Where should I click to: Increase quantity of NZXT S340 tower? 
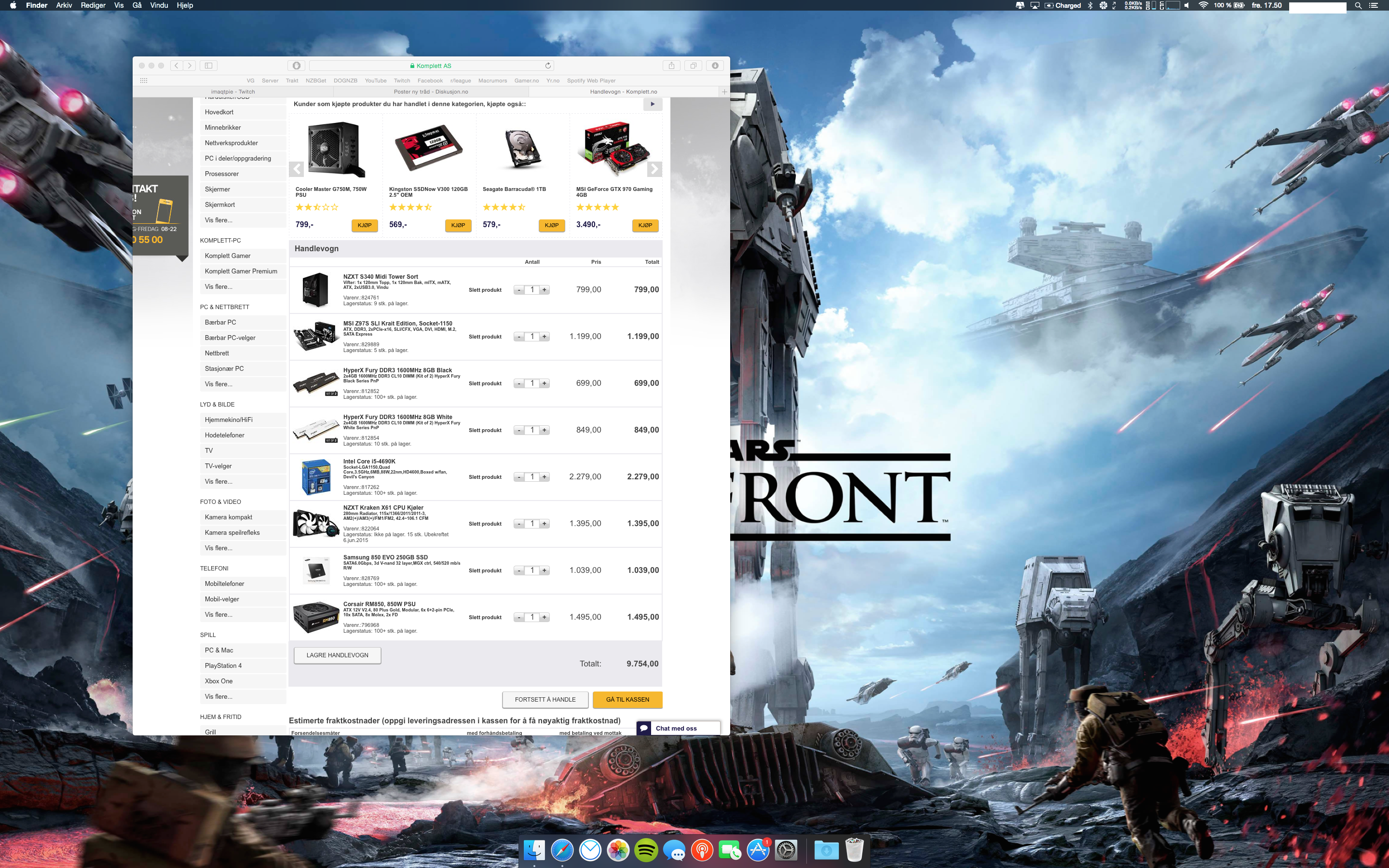544,290
